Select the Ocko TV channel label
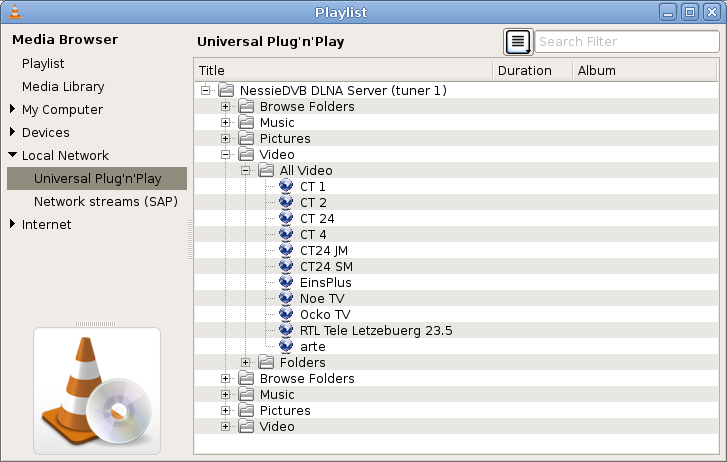 pos(325,314)
